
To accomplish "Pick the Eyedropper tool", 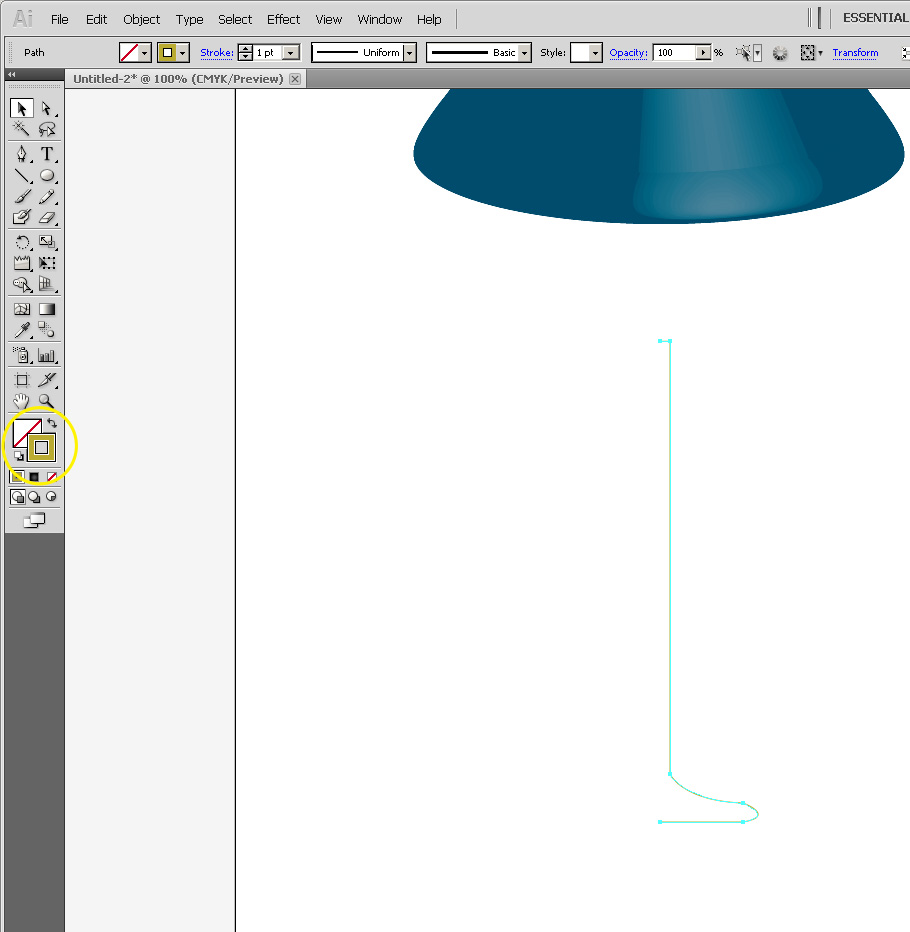I will point(21,330).
